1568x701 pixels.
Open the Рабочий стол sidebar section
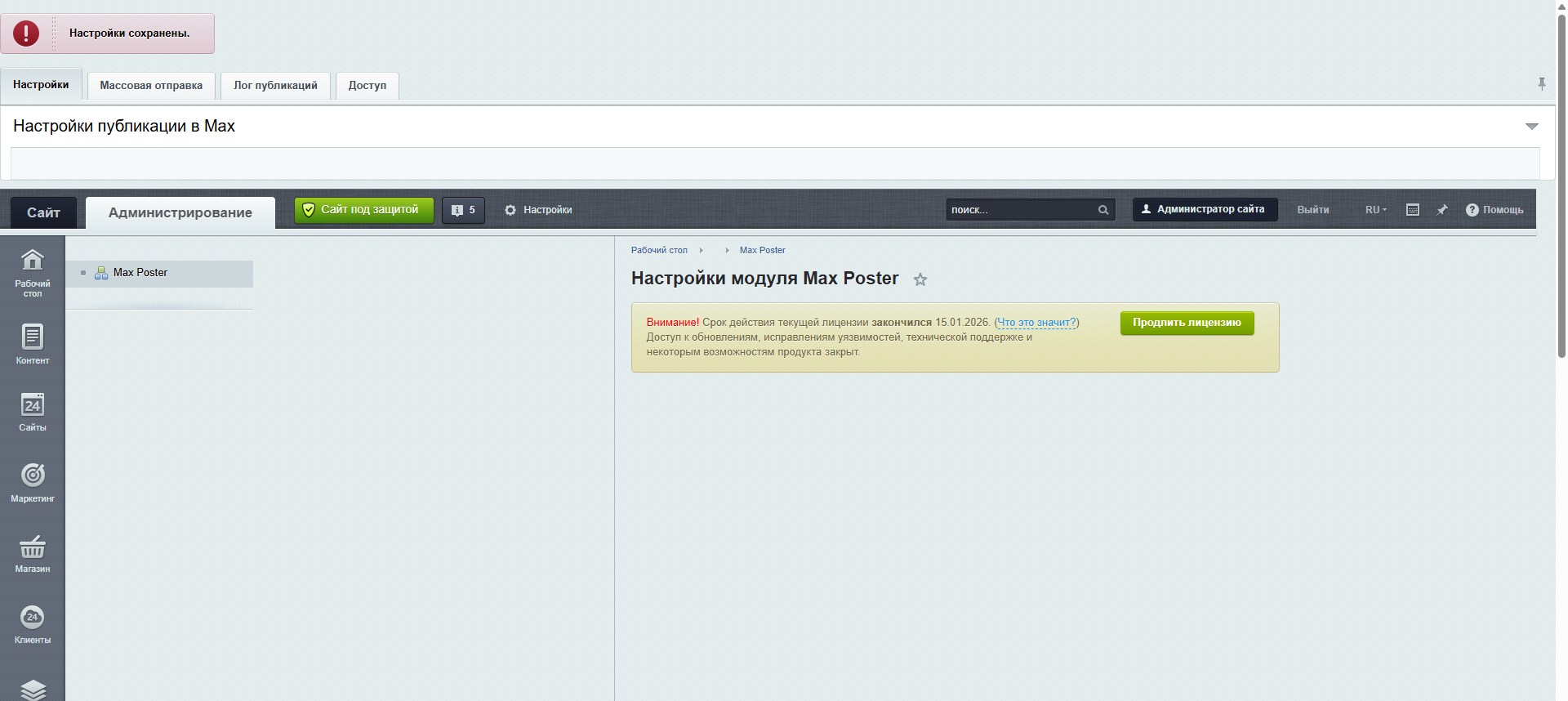click(32, 273)
